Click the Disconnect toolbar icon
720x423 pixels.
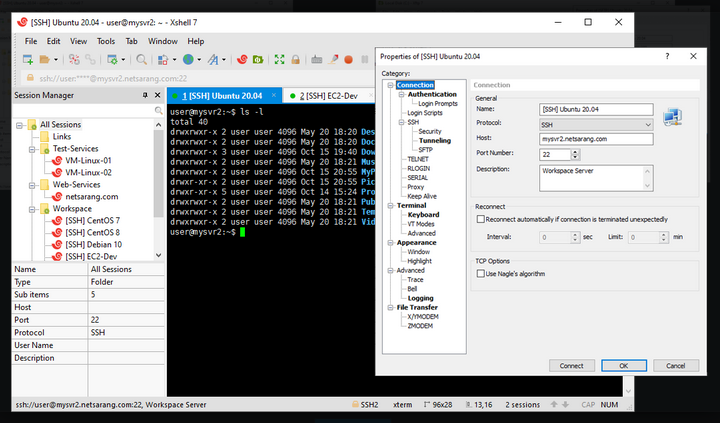74,59
